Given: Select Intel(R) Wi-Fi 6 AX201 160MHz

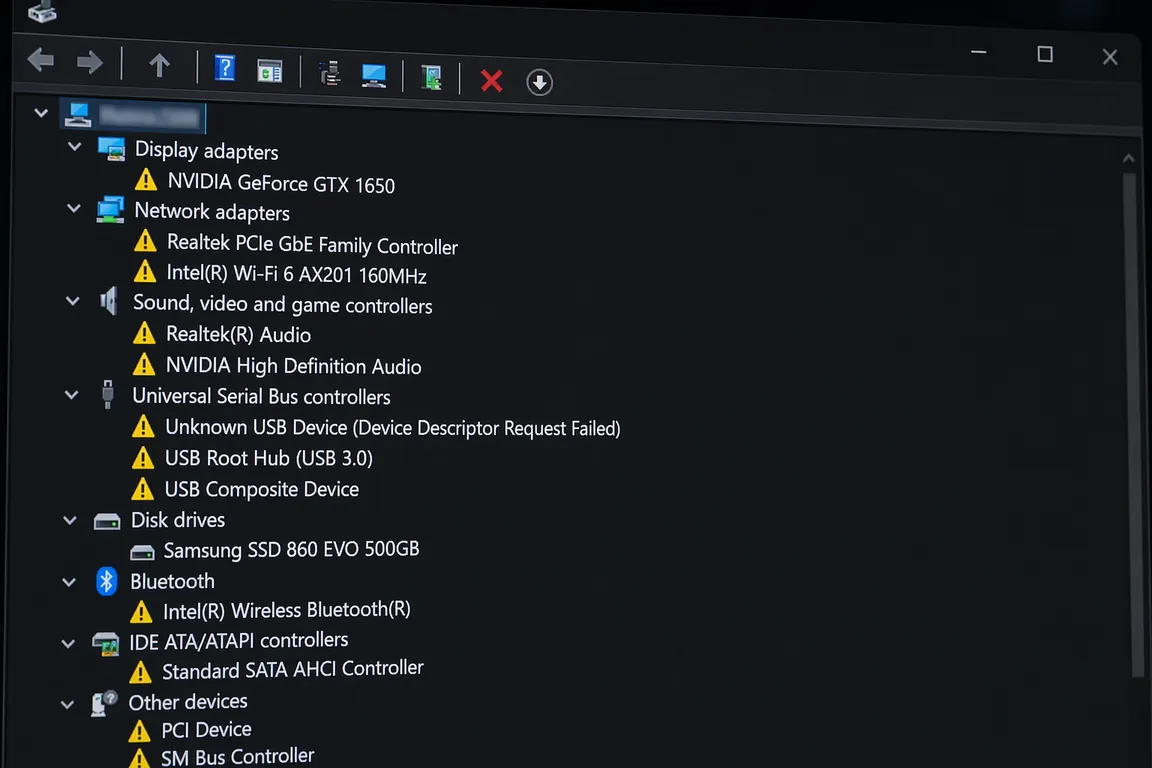Looking at the screenshot, I should click(x=296, y=274).
